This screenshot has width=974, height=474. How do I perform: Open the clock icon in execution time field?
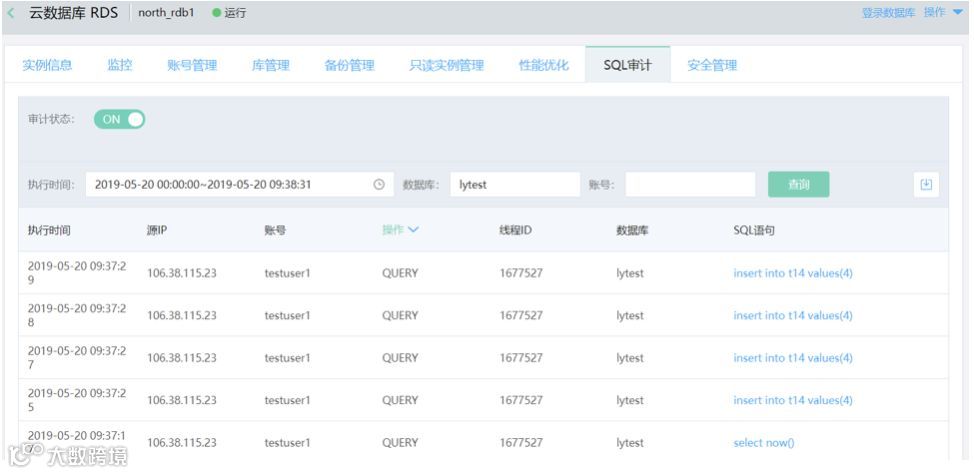point(379,185)
